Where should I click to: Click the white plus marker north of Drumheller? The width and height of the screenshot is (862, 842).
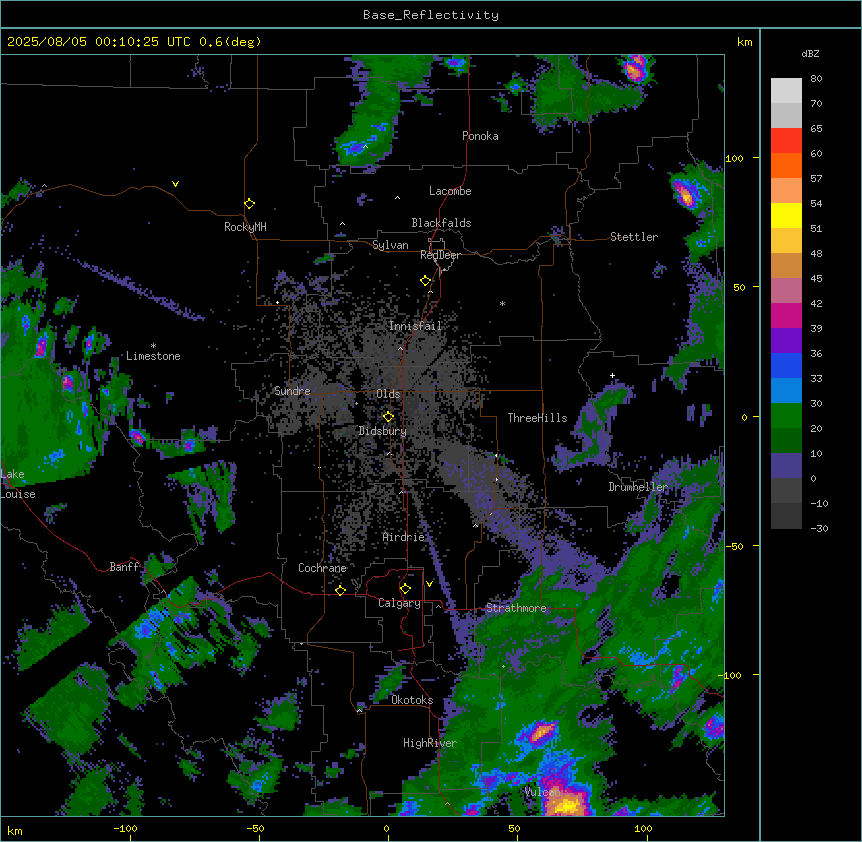612,375
